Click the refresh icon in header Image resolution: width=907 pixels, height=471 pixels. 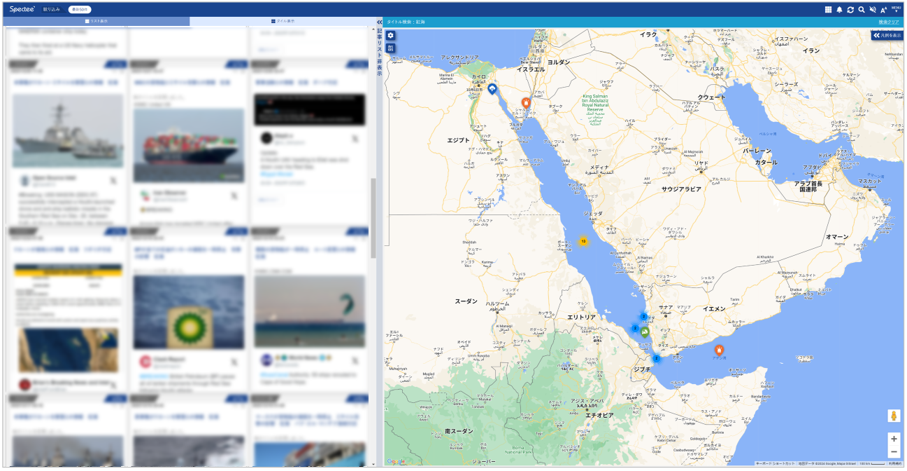850,9
